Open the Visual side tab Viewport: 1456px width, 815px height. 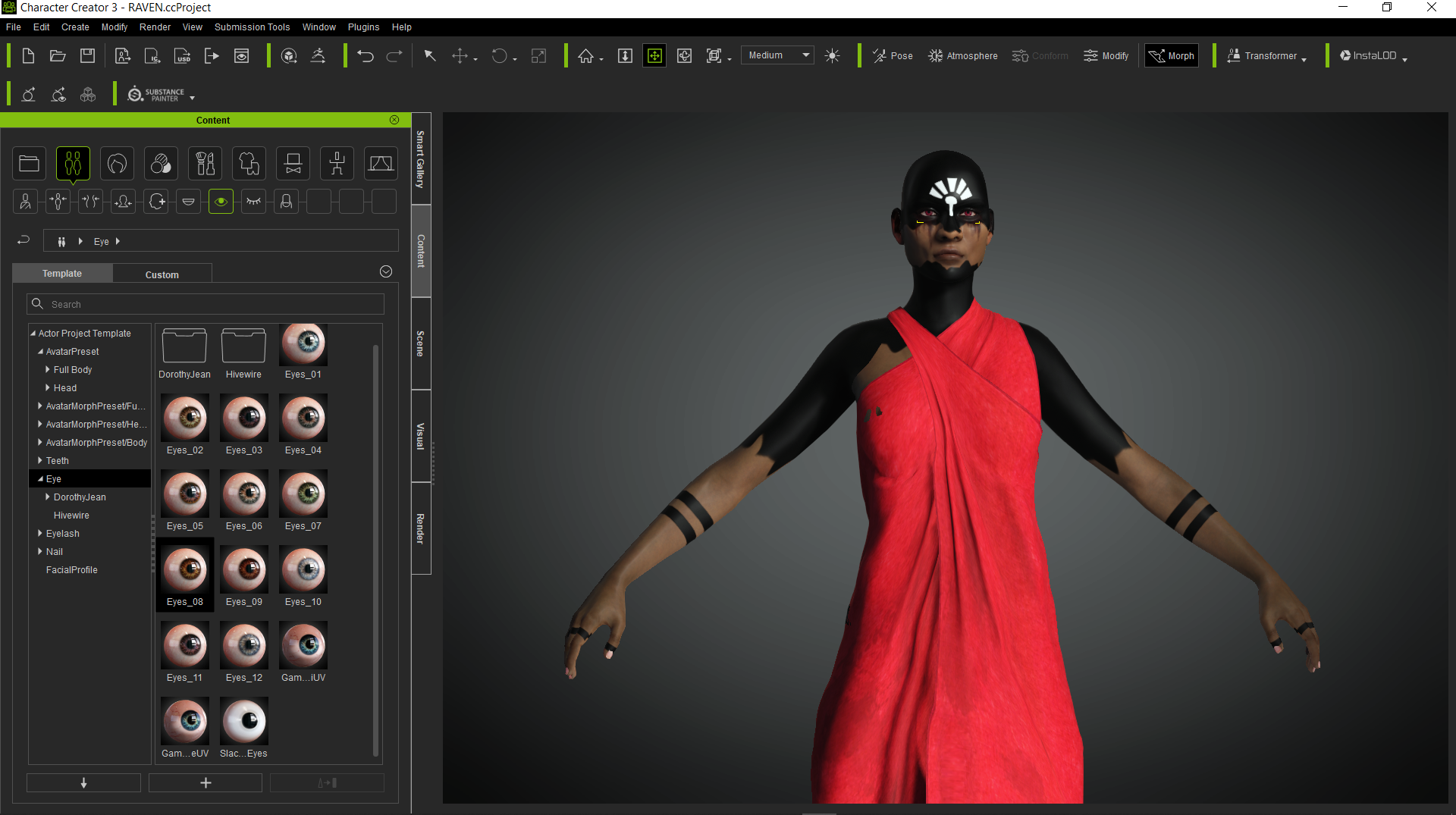point(421,437)
